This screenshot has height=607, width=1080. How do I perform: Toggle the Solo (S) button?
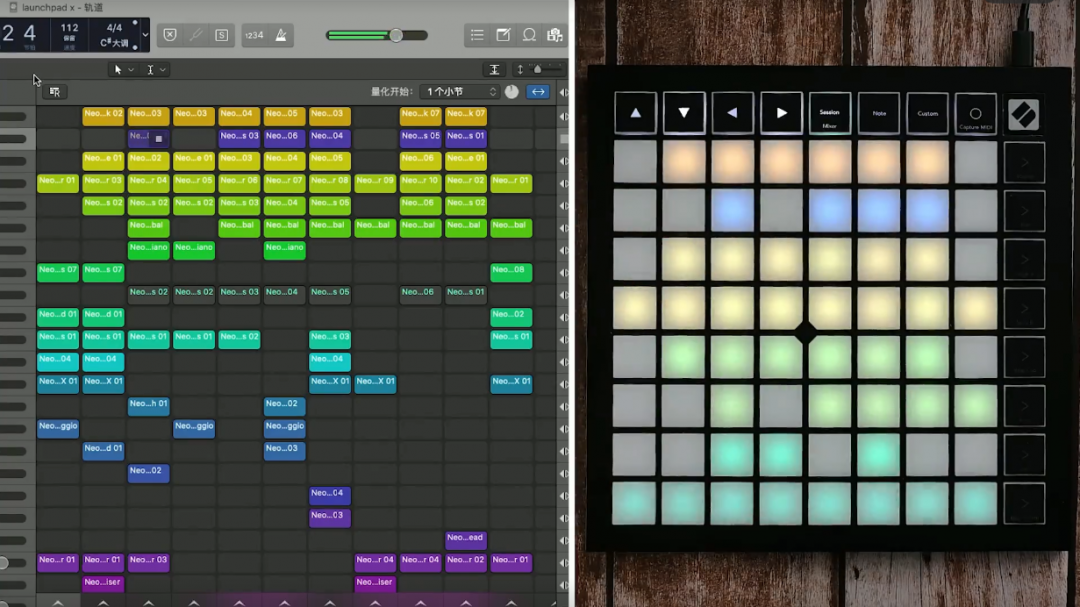[221, 35]
